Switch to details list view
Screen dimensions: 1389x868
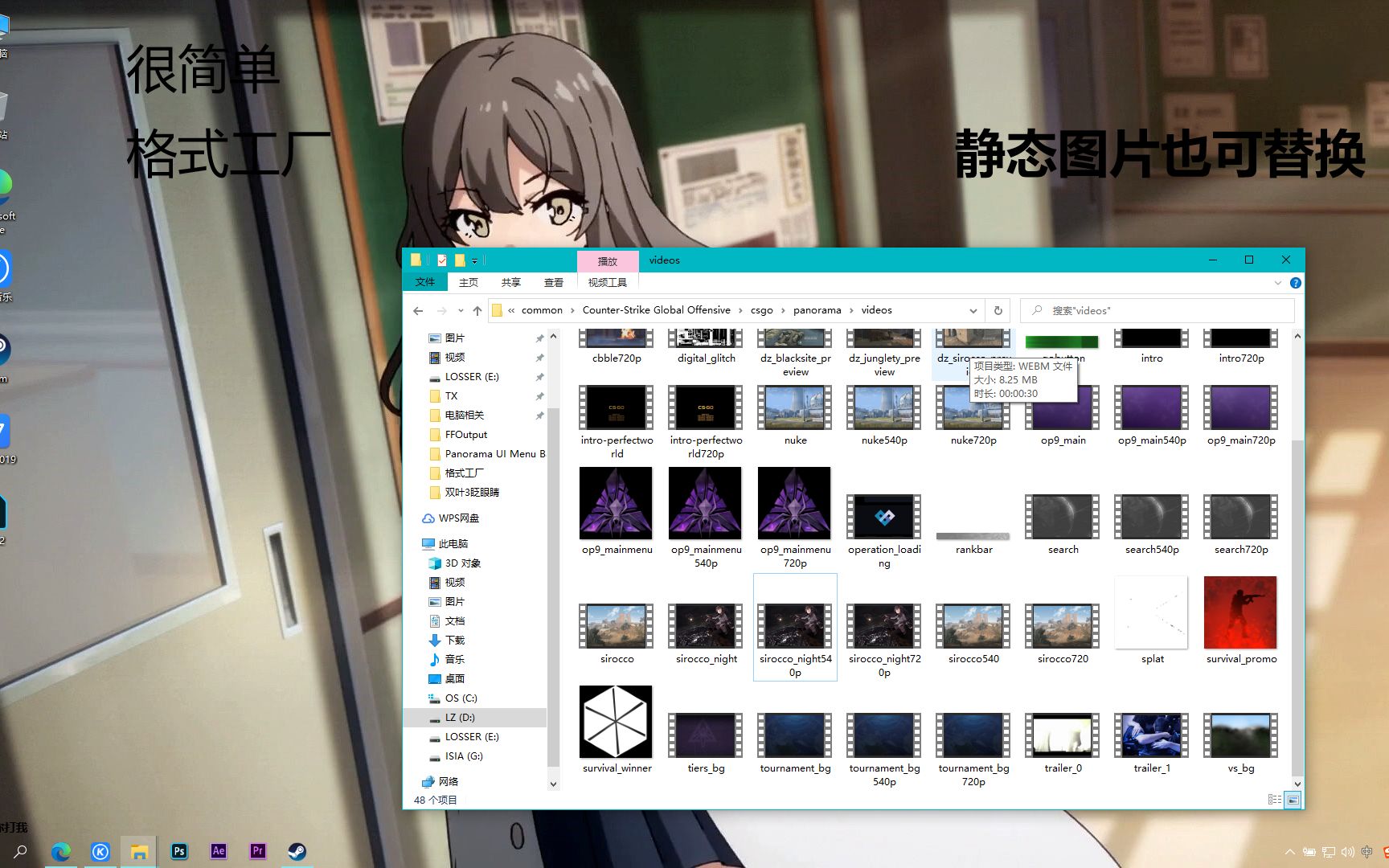pyautogui.click(x=1275, y=800)
